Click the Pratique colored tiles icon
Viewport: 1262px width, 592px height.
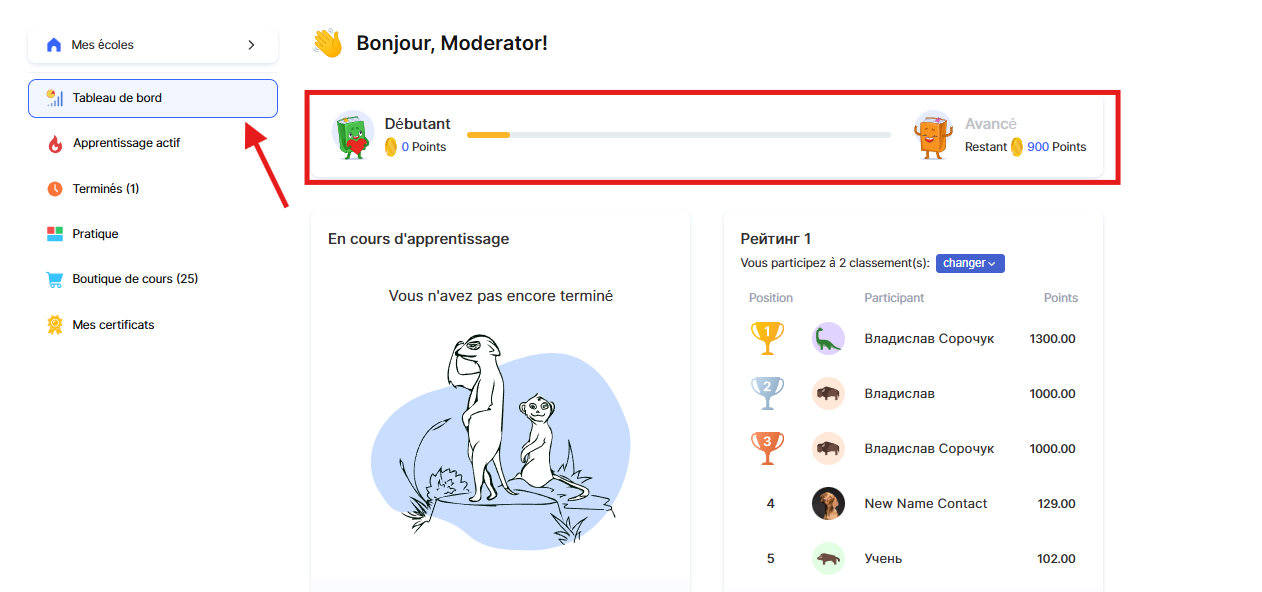pyautogui.click(x=55, y=234)
